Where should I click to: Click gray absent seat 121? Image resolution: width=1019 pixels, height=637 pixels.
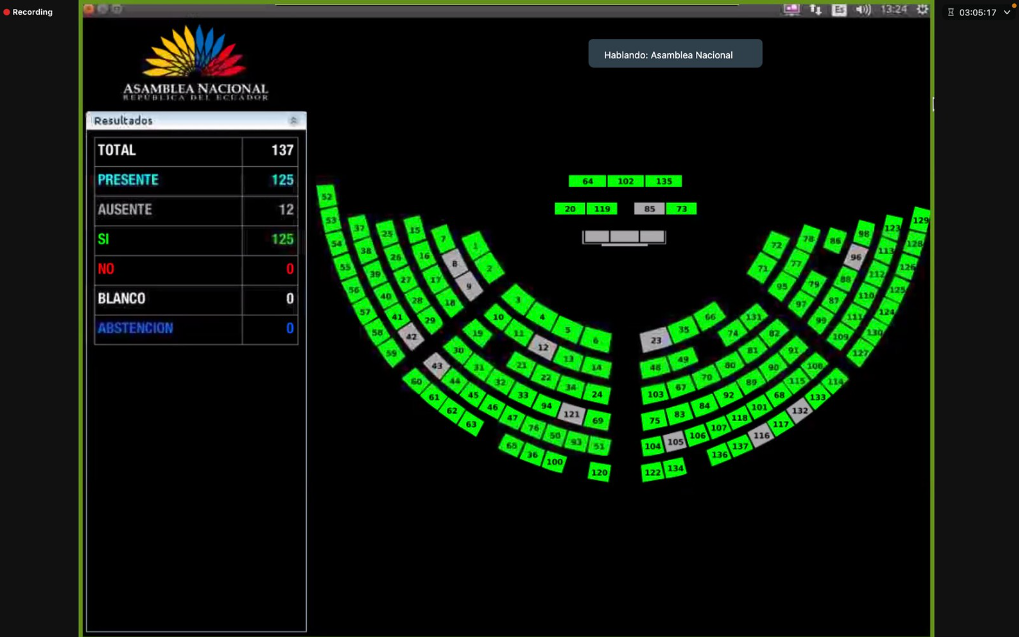571,414
